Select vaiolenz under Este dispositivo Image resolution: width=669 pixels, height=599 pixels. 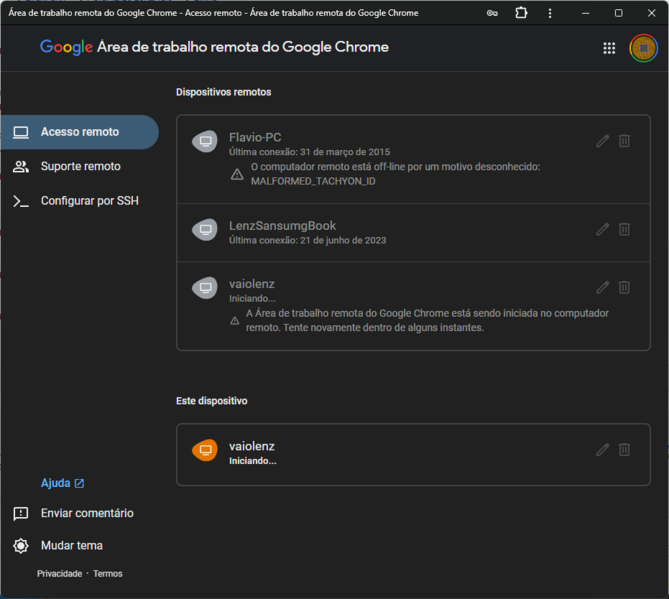(413, 454)
